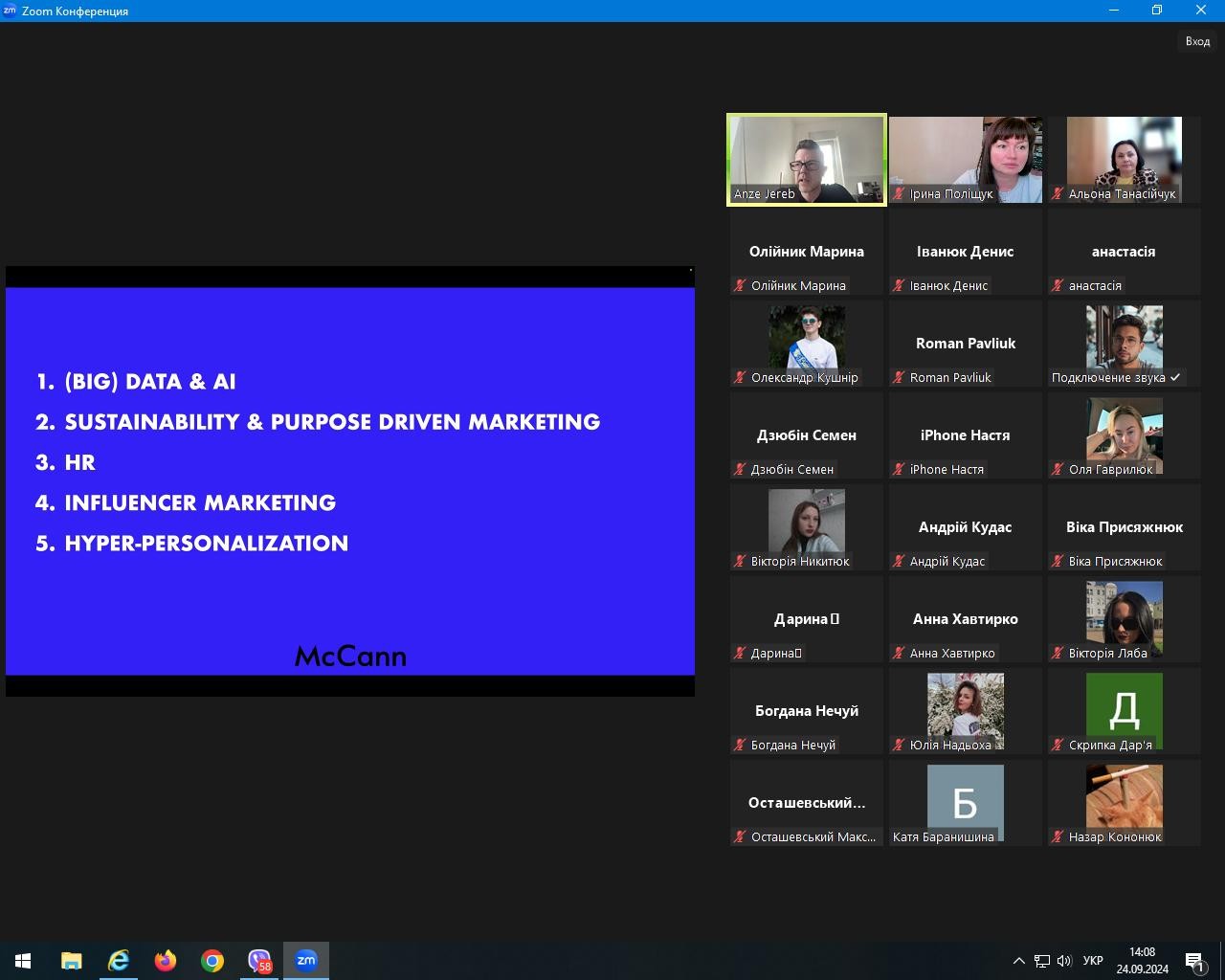Open the УКР keyboard language switcher
Viewport: 1225px width, 980px height.
(1093, 961)
